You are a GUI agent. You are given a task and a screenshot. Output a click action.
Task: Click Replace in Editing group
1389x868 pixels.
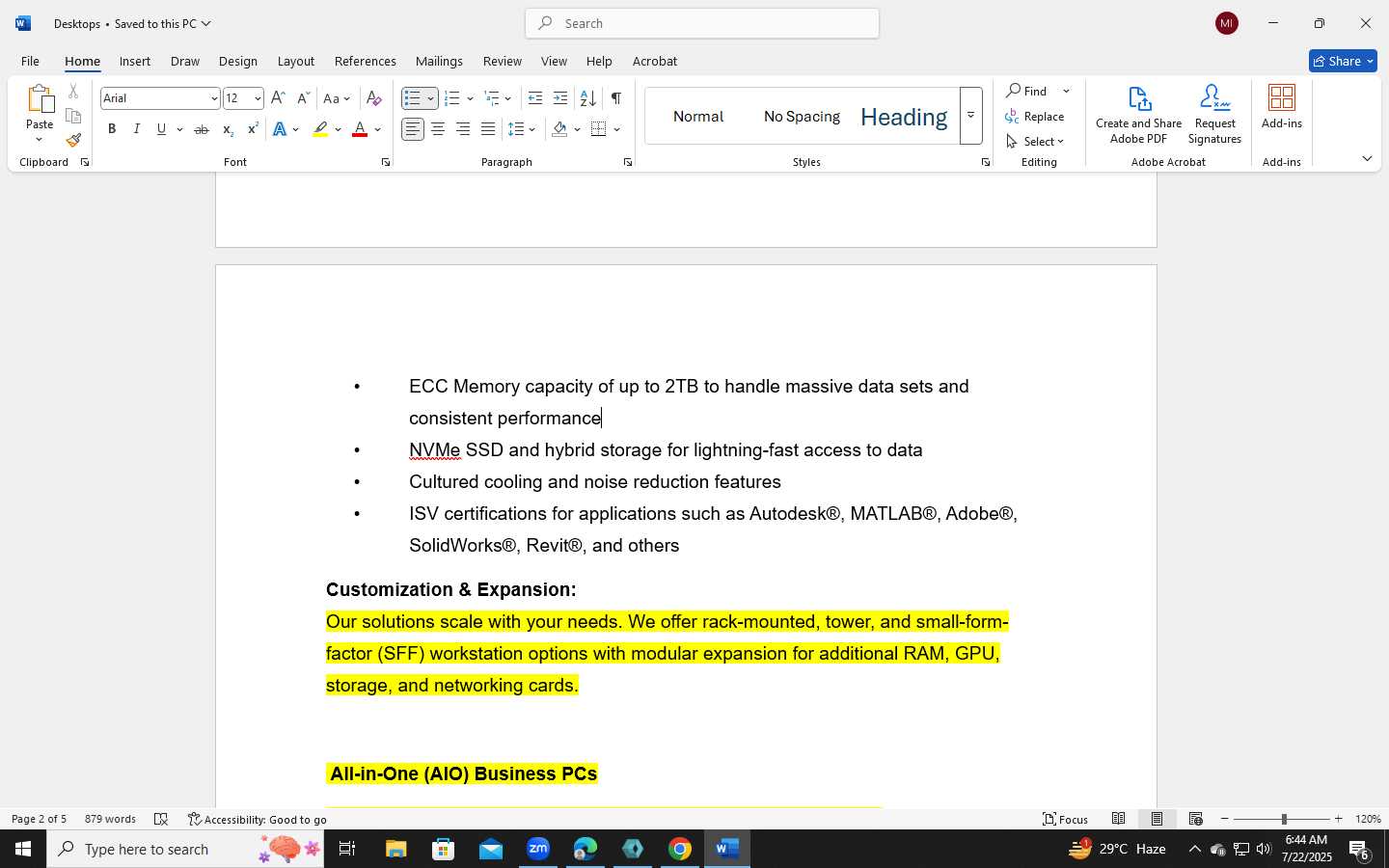point(1035,117)
